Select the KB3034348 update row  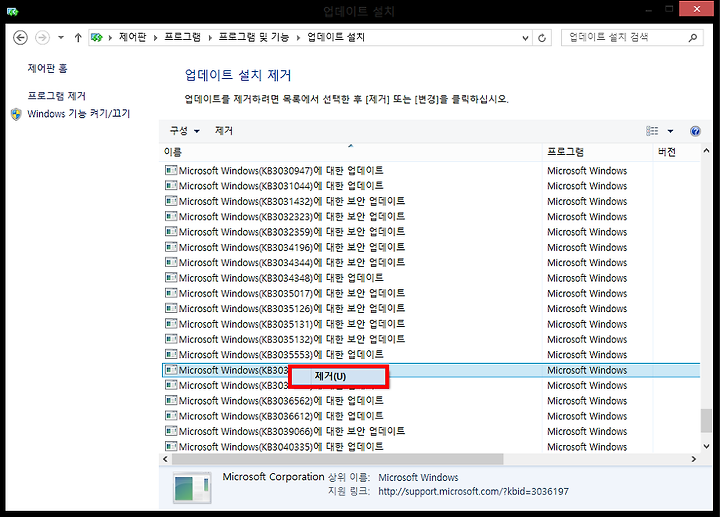point(431,278)
